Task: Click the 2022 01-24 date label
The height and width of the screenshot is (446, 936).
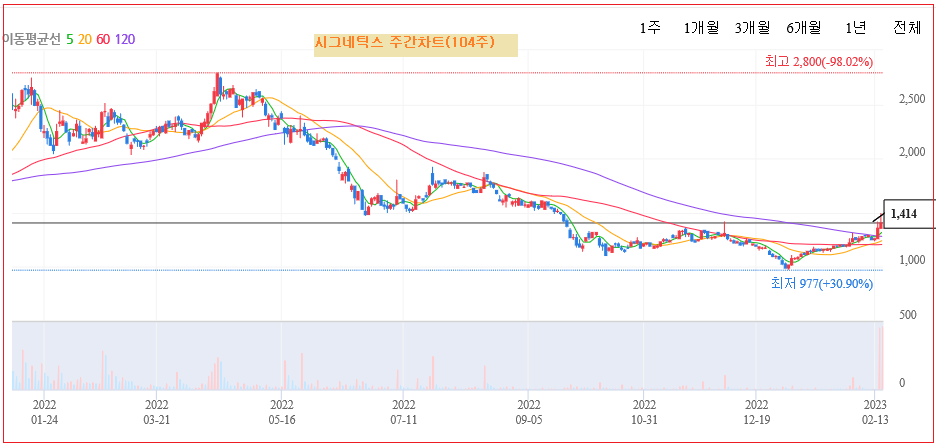Action: (x=44, y=413)
